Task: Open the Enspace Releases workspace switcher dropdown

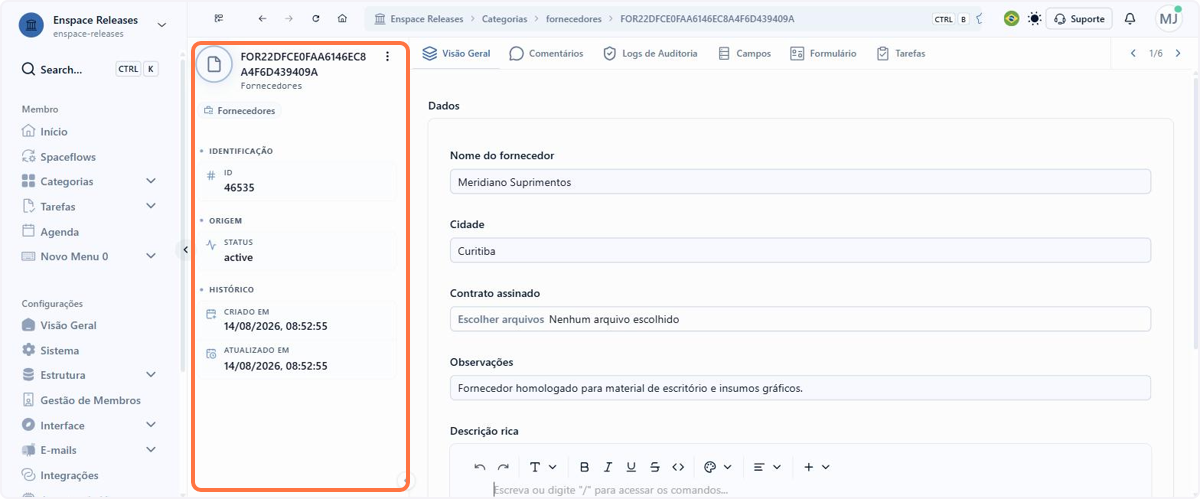Action: 93,24
